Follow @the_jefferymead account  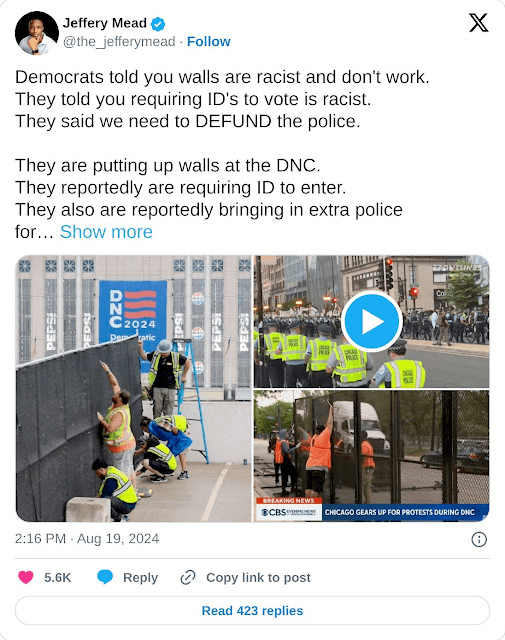(209, 42)
